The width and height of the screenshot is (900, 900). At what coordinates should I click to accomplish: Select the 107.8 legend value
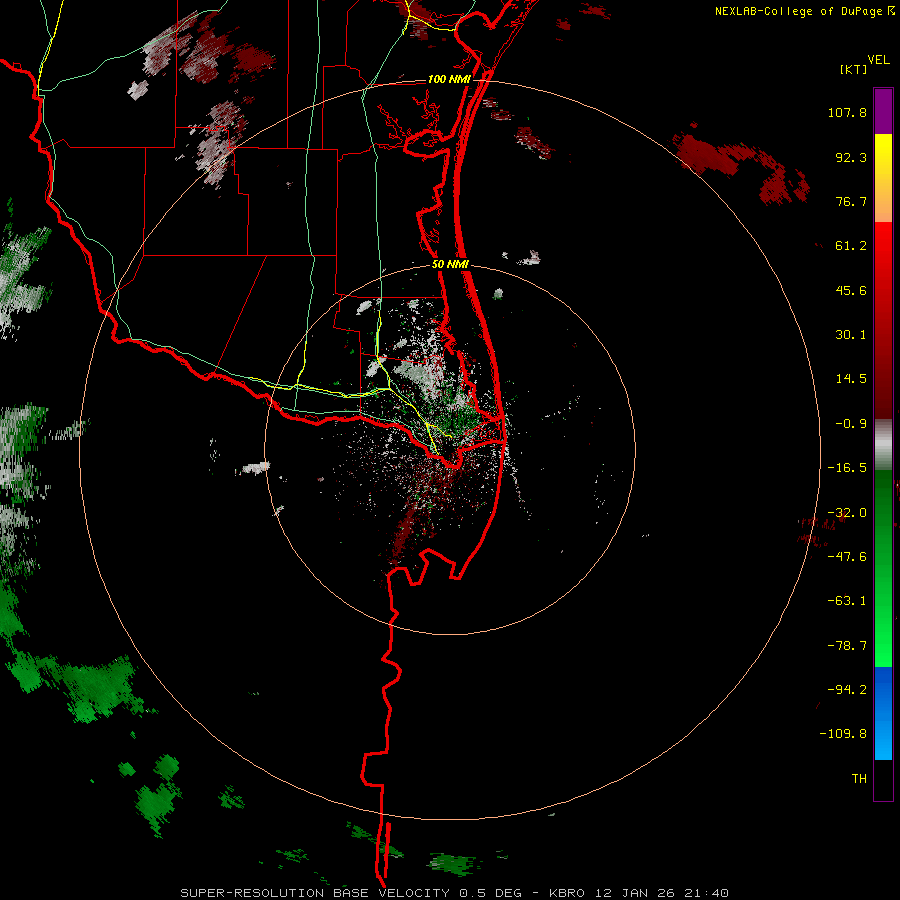point(847,112)
